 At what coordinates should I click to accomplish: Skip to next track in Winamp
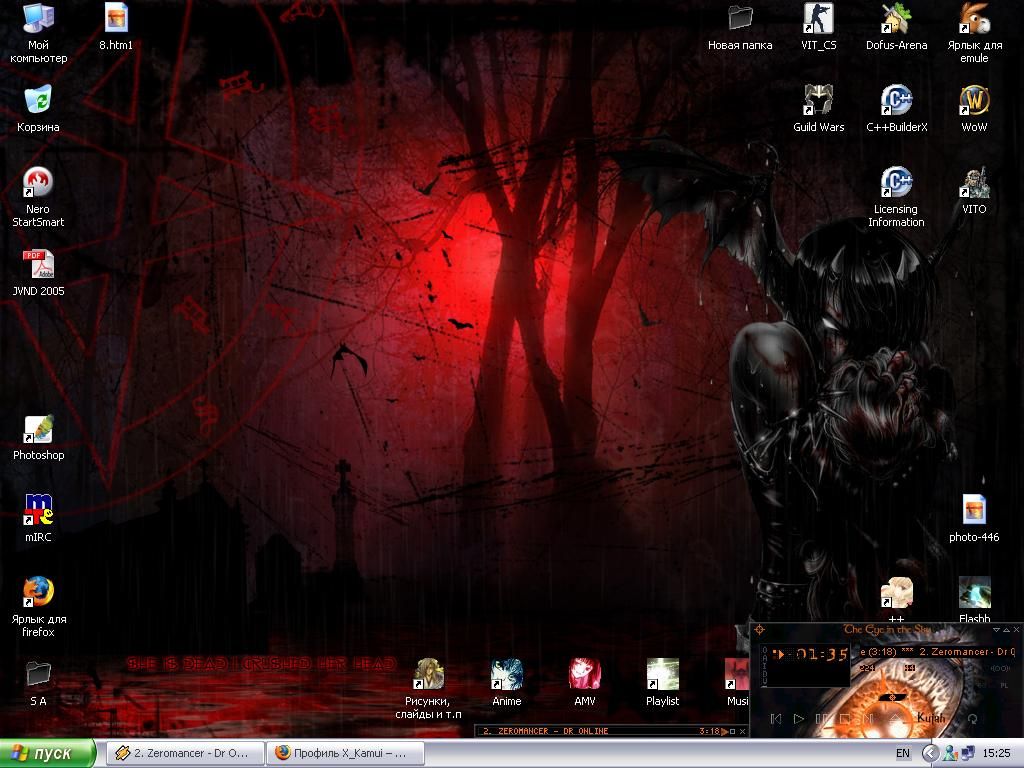[868, 719]
